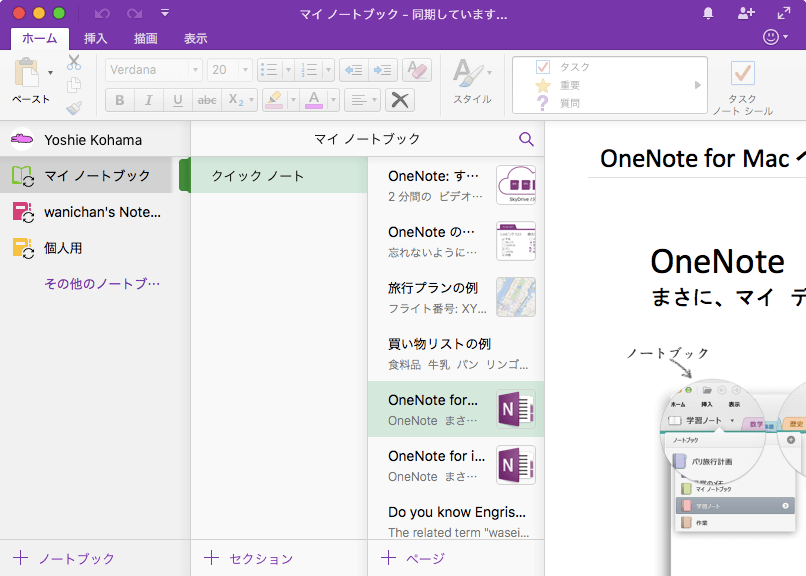Switch to the 挿入 (Insert) tab
806x576 pixels.
pyautogui.click(x=96, y=39)
